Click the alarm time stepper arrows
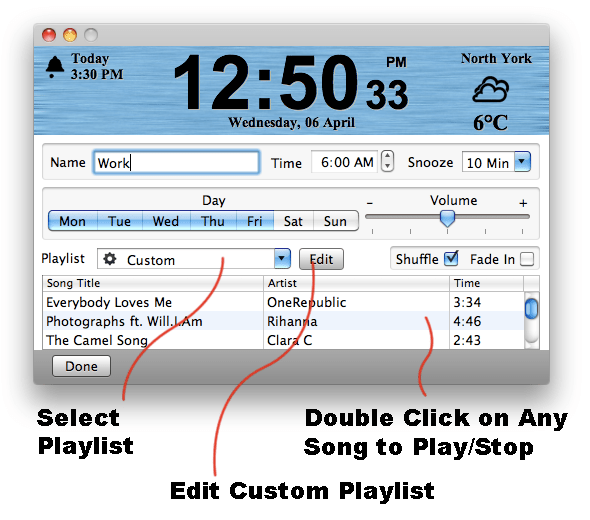590x520 pixels. coord(387,161)
